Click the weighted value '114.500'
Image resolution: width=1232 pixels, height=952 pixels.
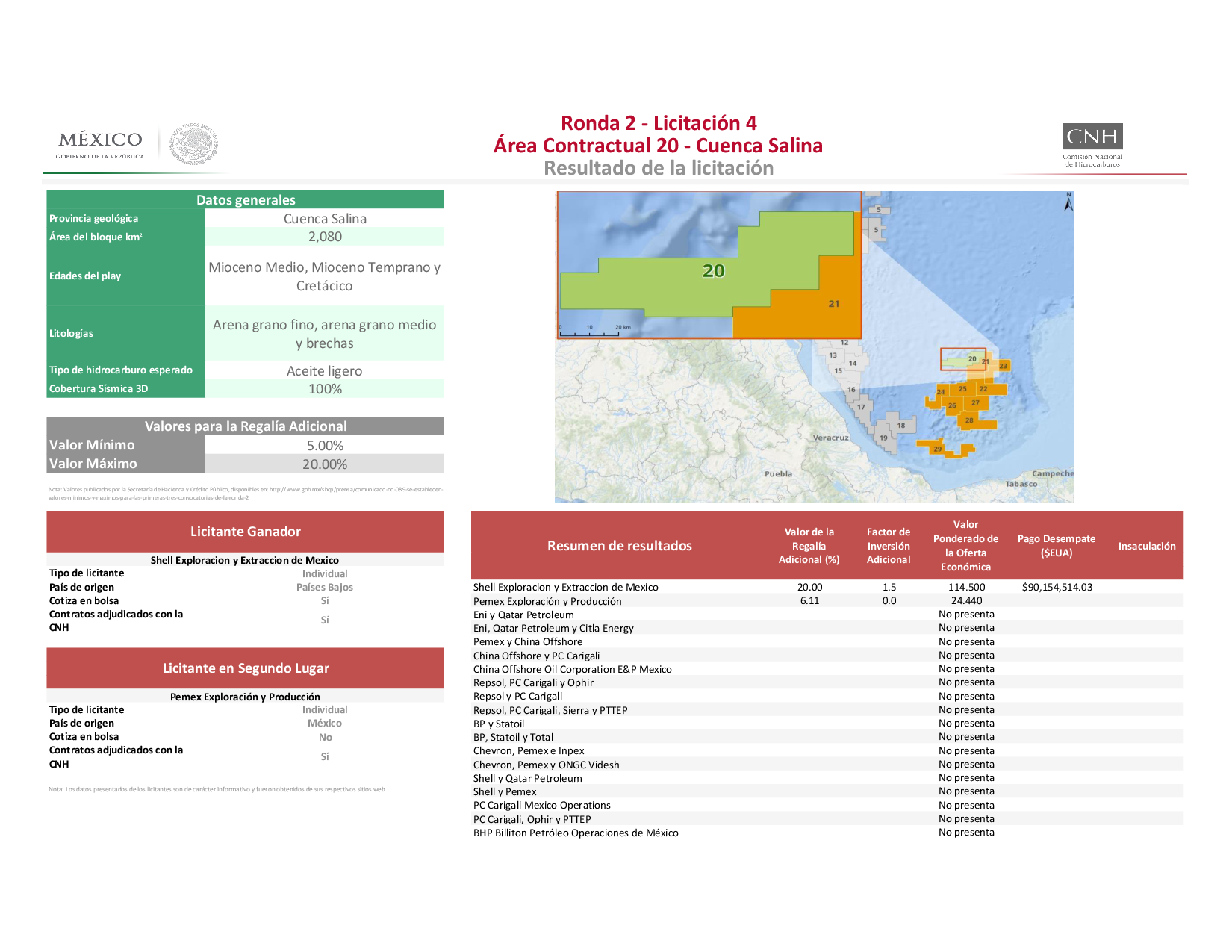coord(966,587)
